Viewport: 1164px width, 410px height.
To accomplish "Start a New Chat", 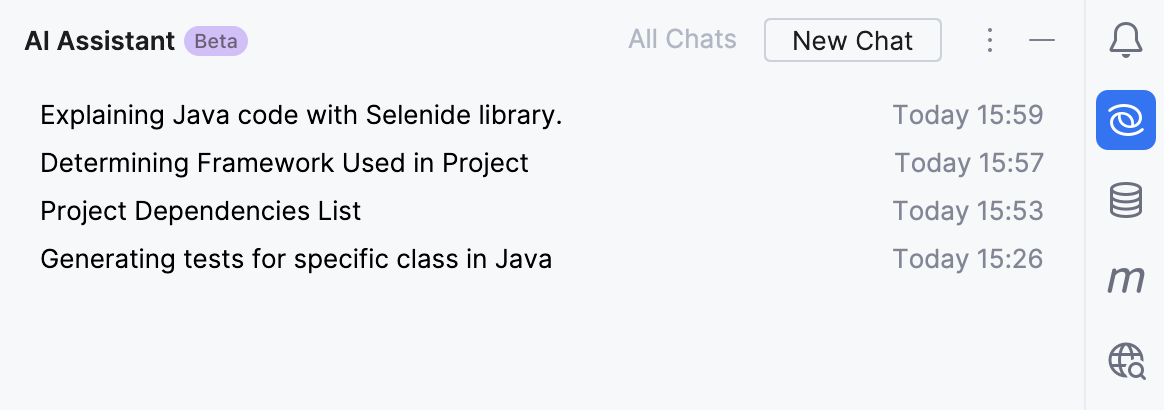I will (852, 40).
